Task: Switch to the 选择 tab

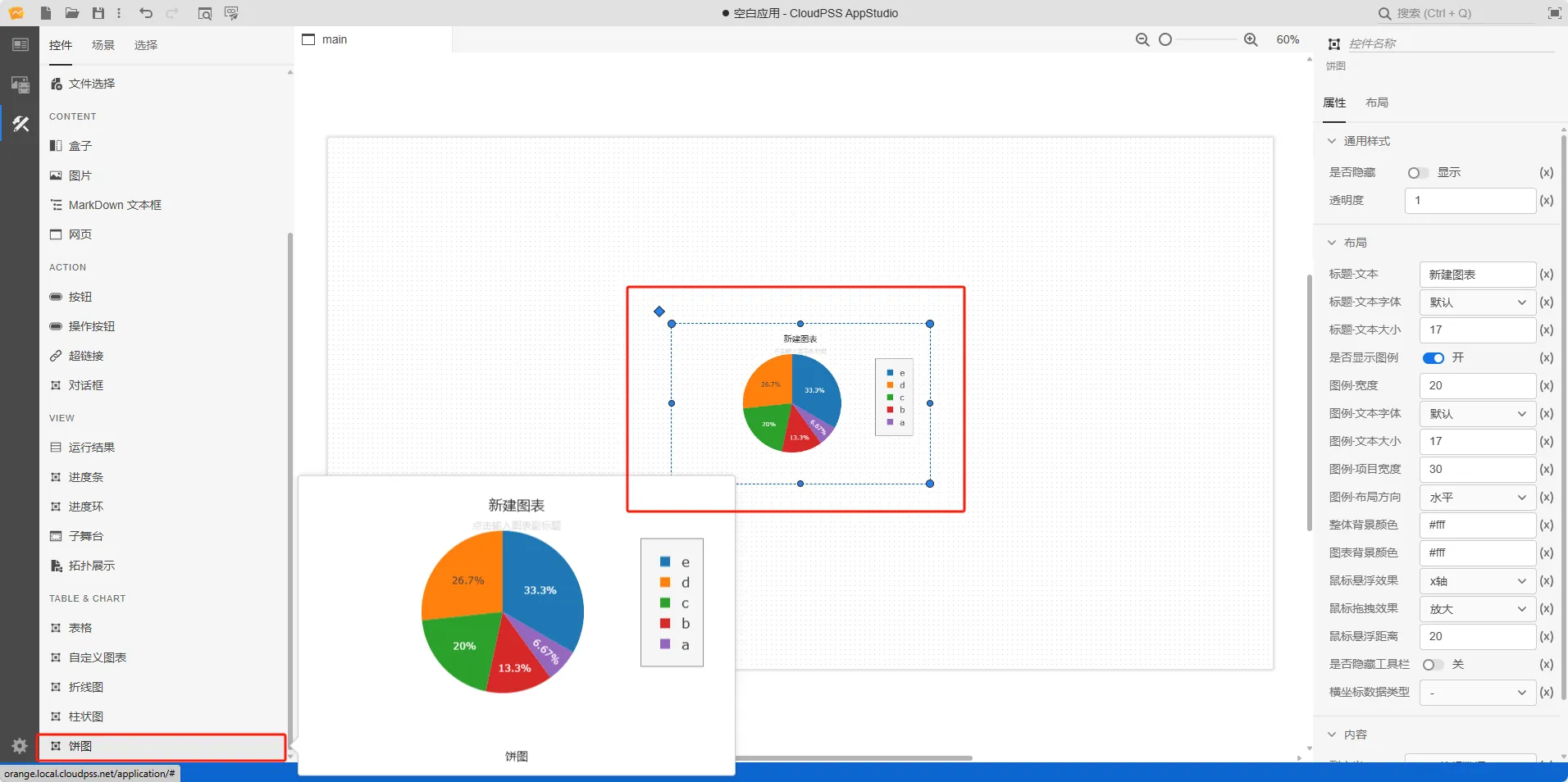Action: tap(146, 45)
